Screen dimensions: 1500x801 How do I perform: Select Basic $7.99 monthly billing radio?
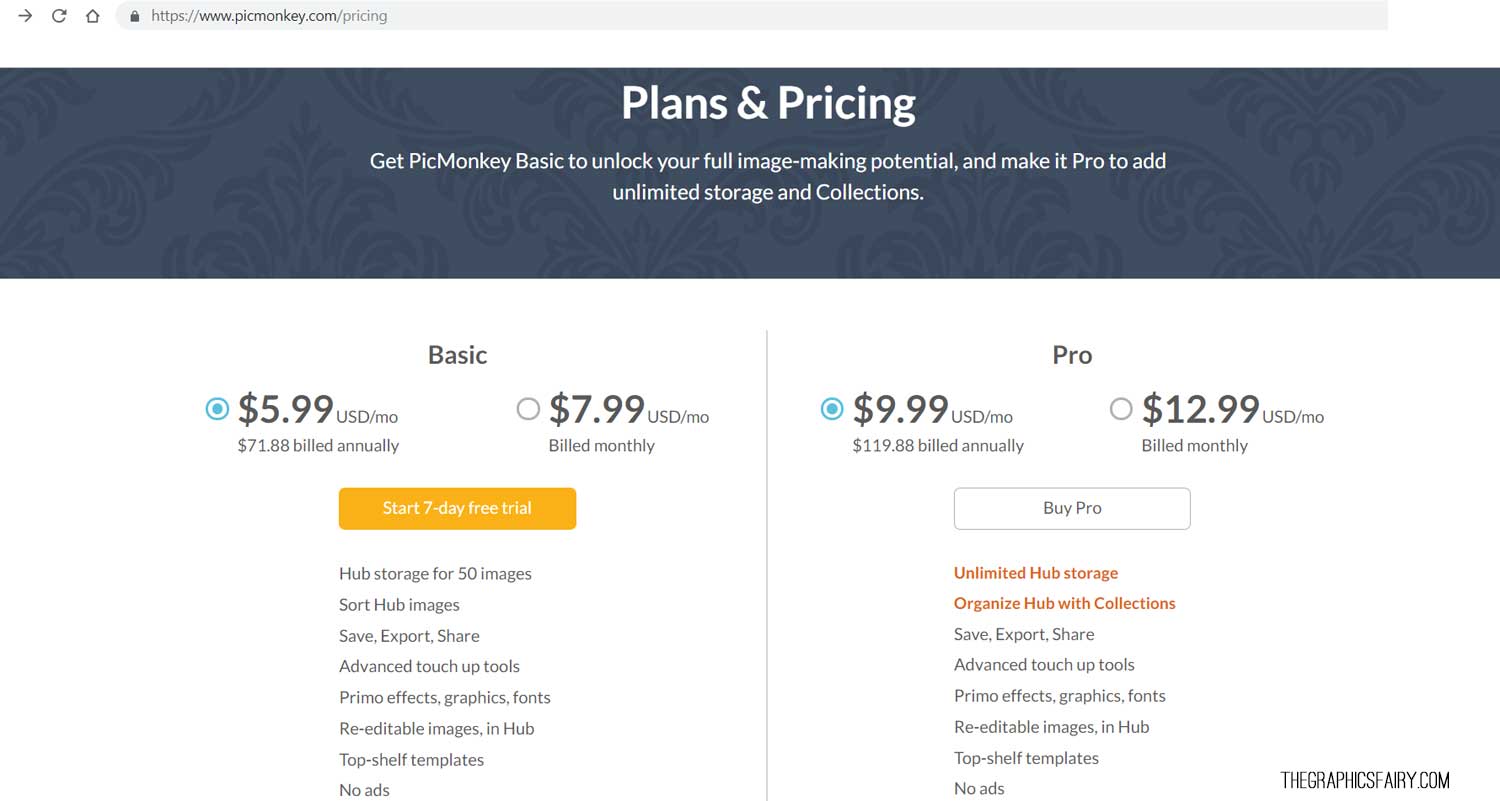[528, 408]
